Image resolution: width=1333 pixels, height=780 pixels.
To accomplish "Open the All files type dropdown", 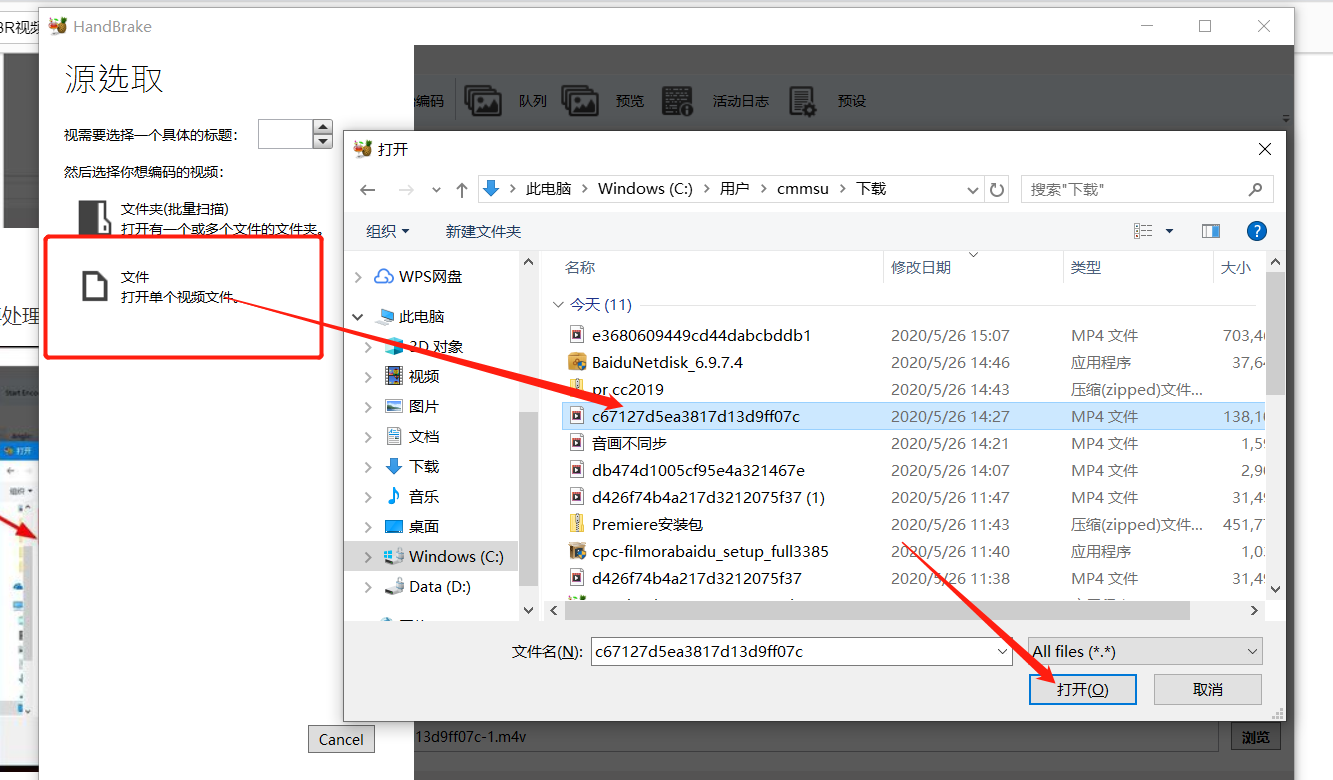I will (1145, 651).
